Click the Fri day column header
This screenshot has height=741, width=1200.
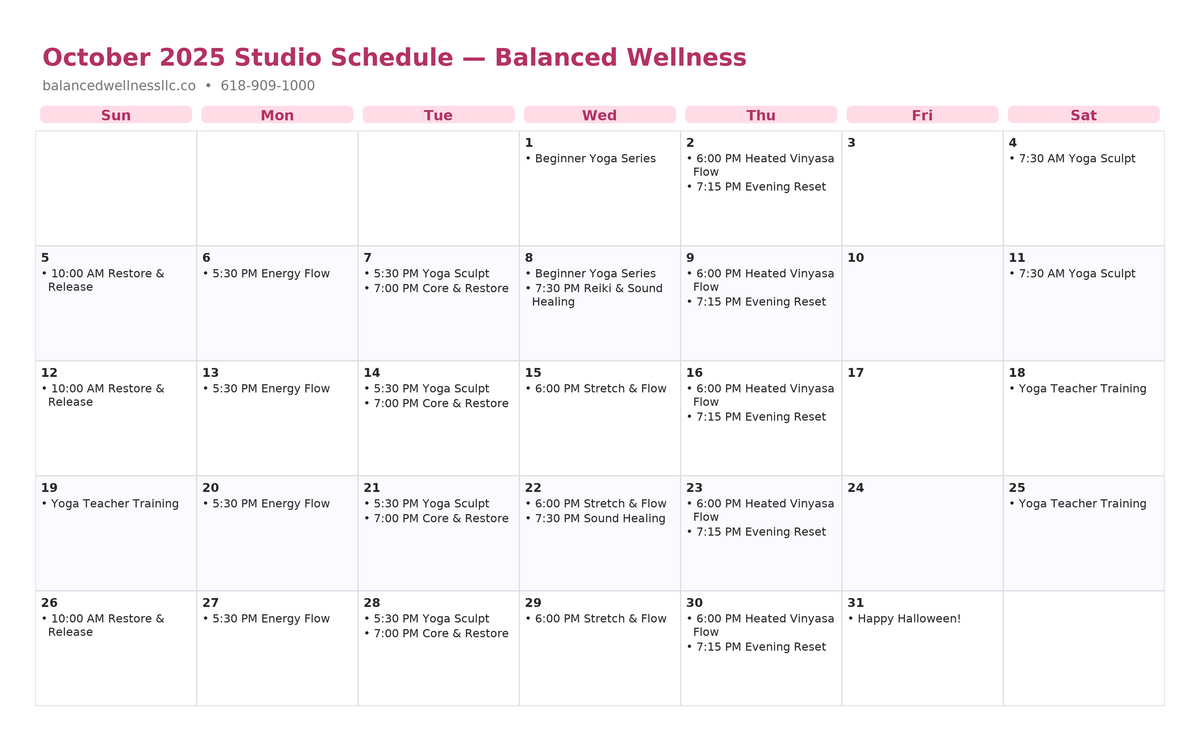point(922,115)
